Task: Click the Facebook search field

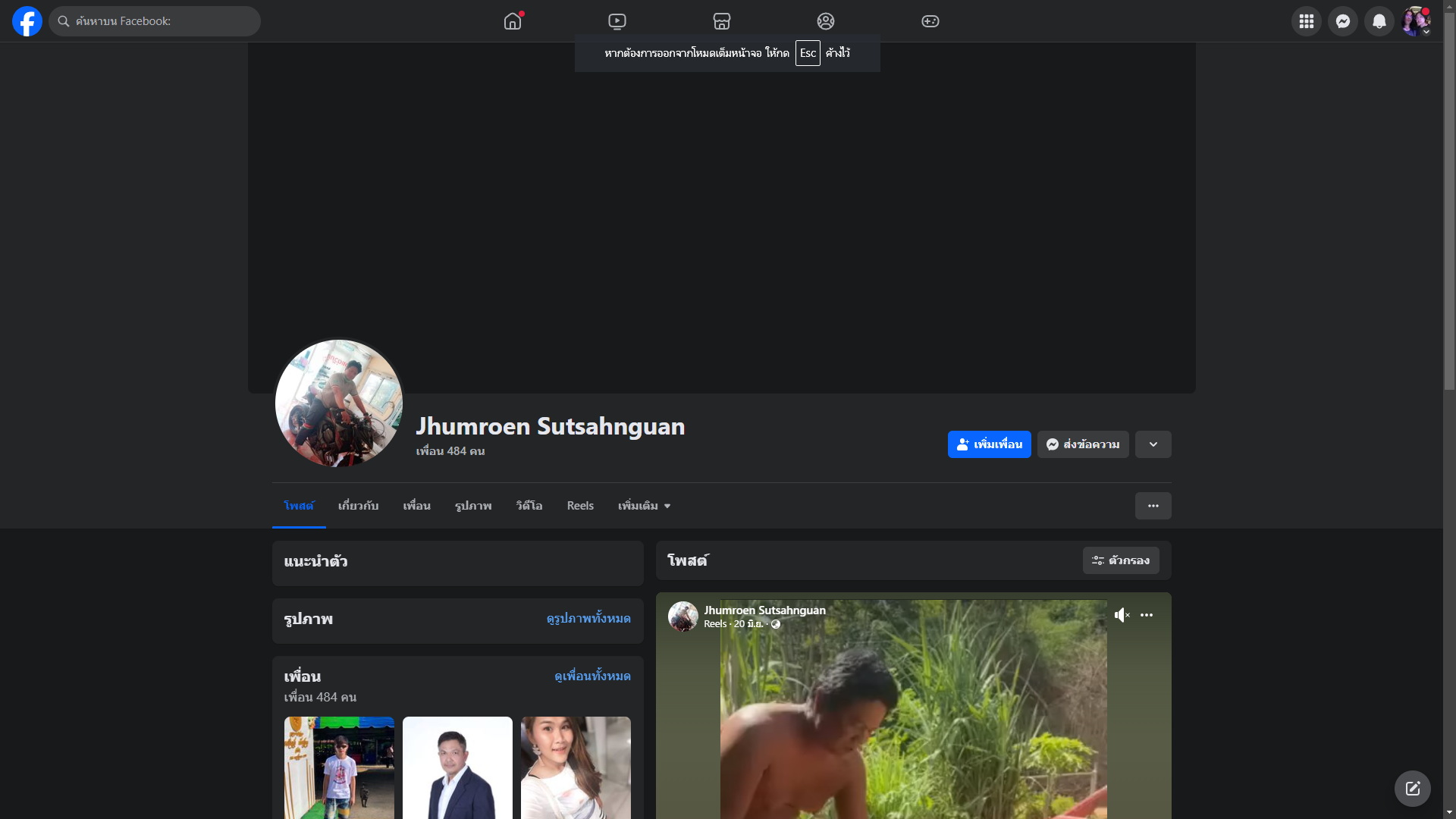Action: point(155,21)
